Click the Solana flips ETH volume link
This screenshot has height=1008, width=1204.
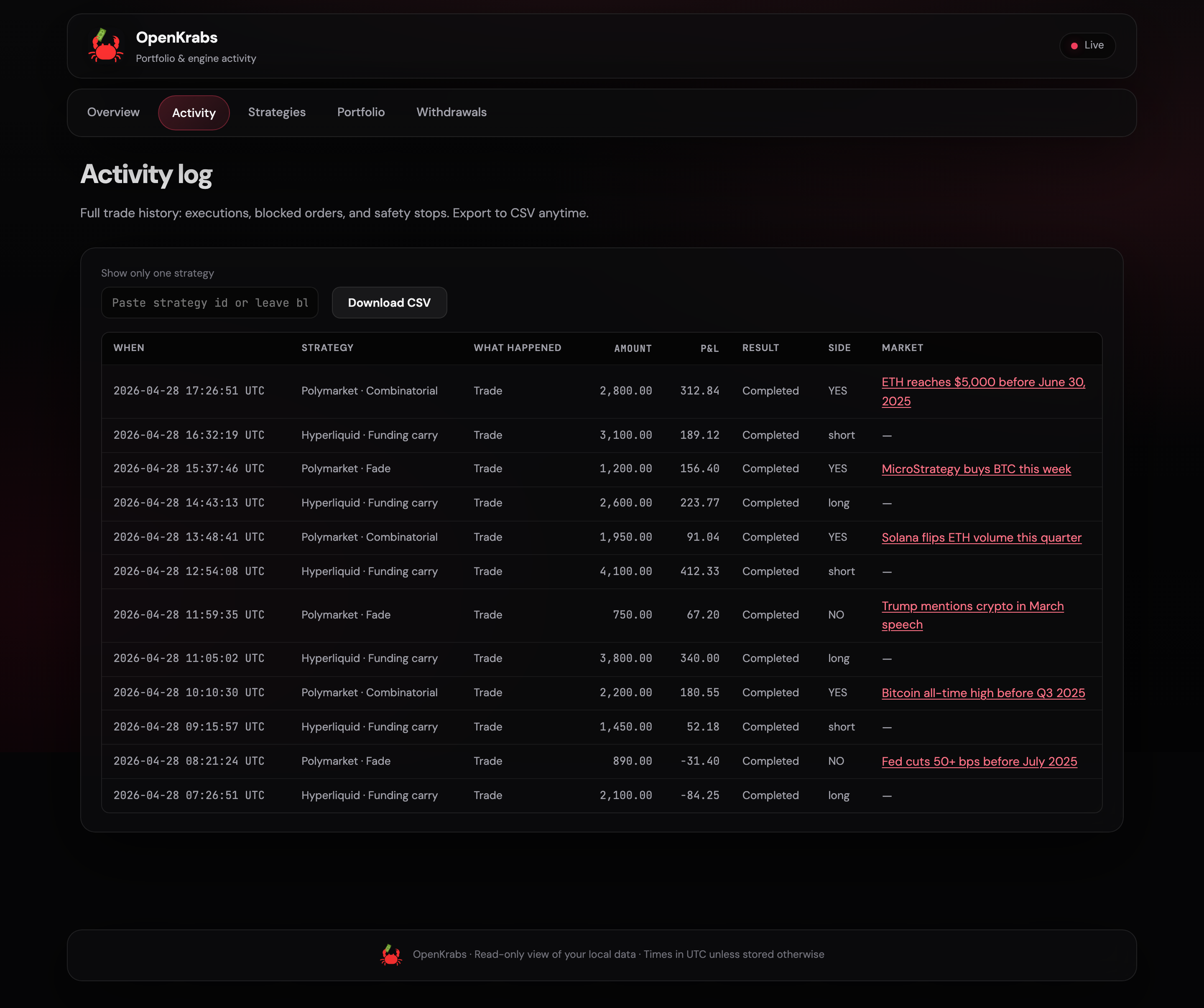point(981,537)
